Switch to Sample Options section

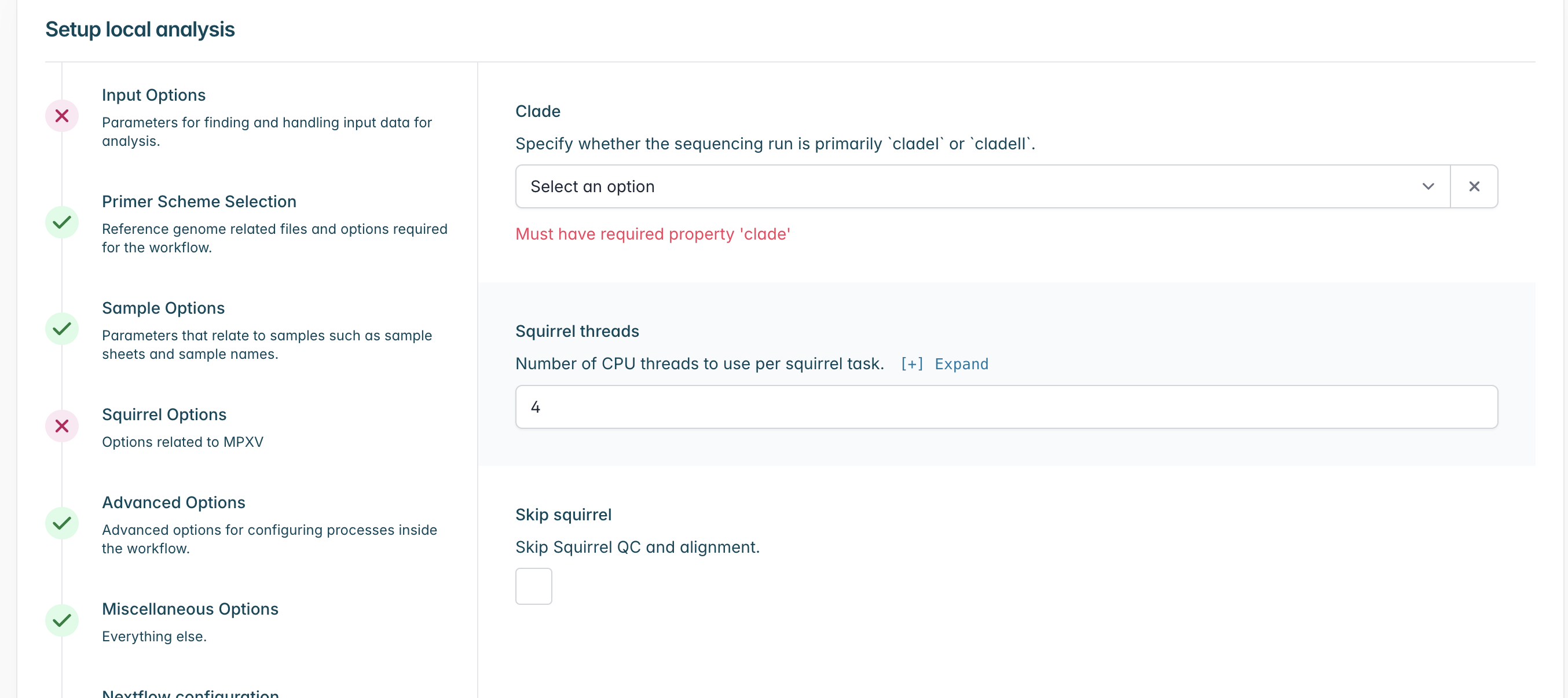[163, 308]
